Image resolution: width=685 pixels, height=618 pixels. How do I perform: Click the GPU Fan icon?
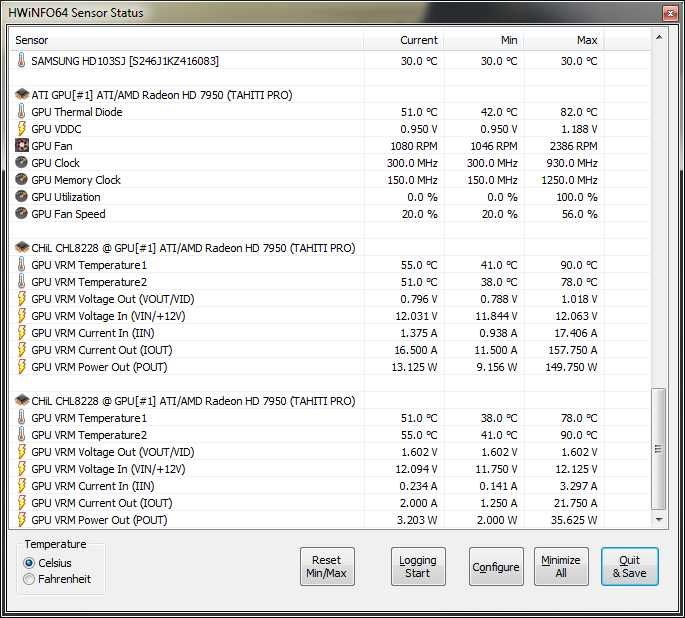tap(21, 145)
